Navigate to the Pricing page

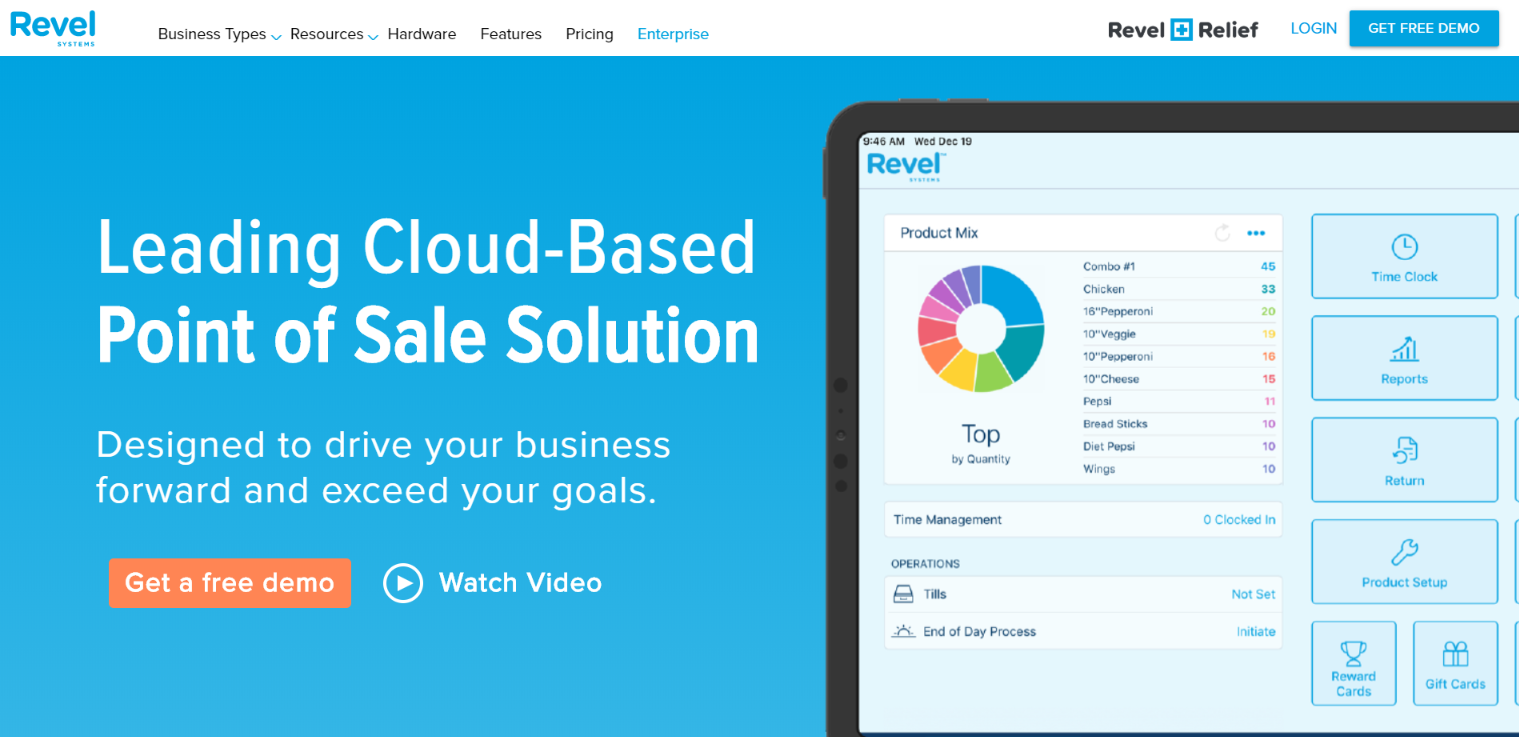click(x=589, y=34)
